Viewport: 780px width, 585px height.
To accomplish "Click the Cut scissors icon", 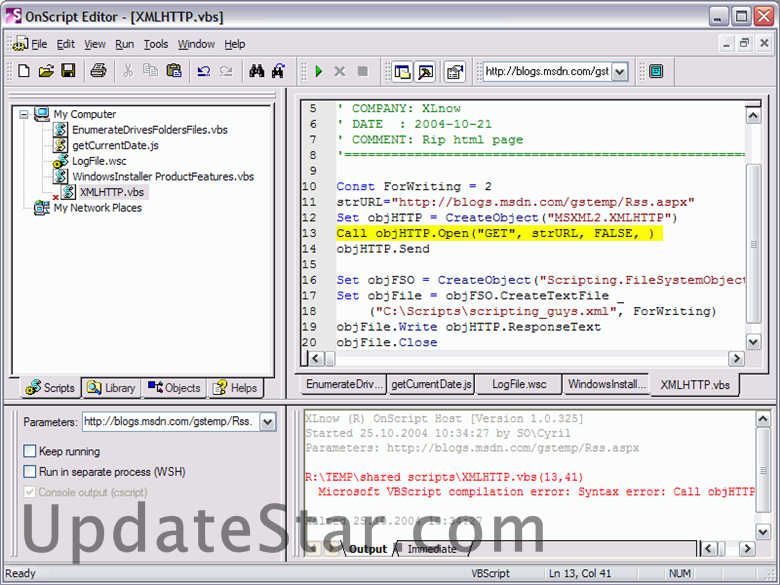I will pos(128,71).
